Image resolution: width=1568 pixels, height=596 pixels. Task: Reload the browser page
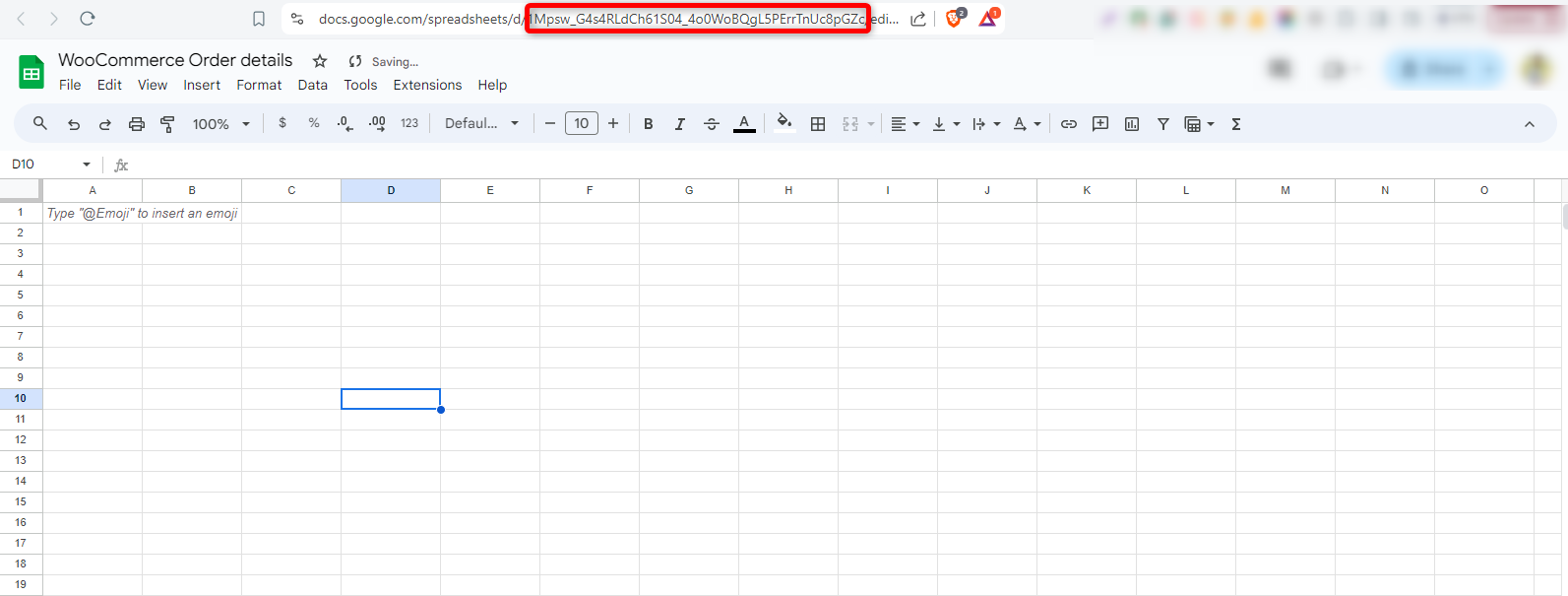tap(88, 19)
